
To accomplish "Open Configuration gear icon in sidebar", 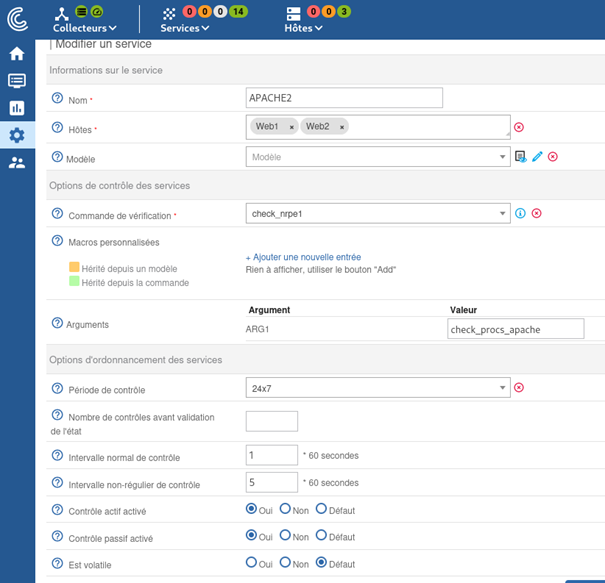I will pos(17,135).
